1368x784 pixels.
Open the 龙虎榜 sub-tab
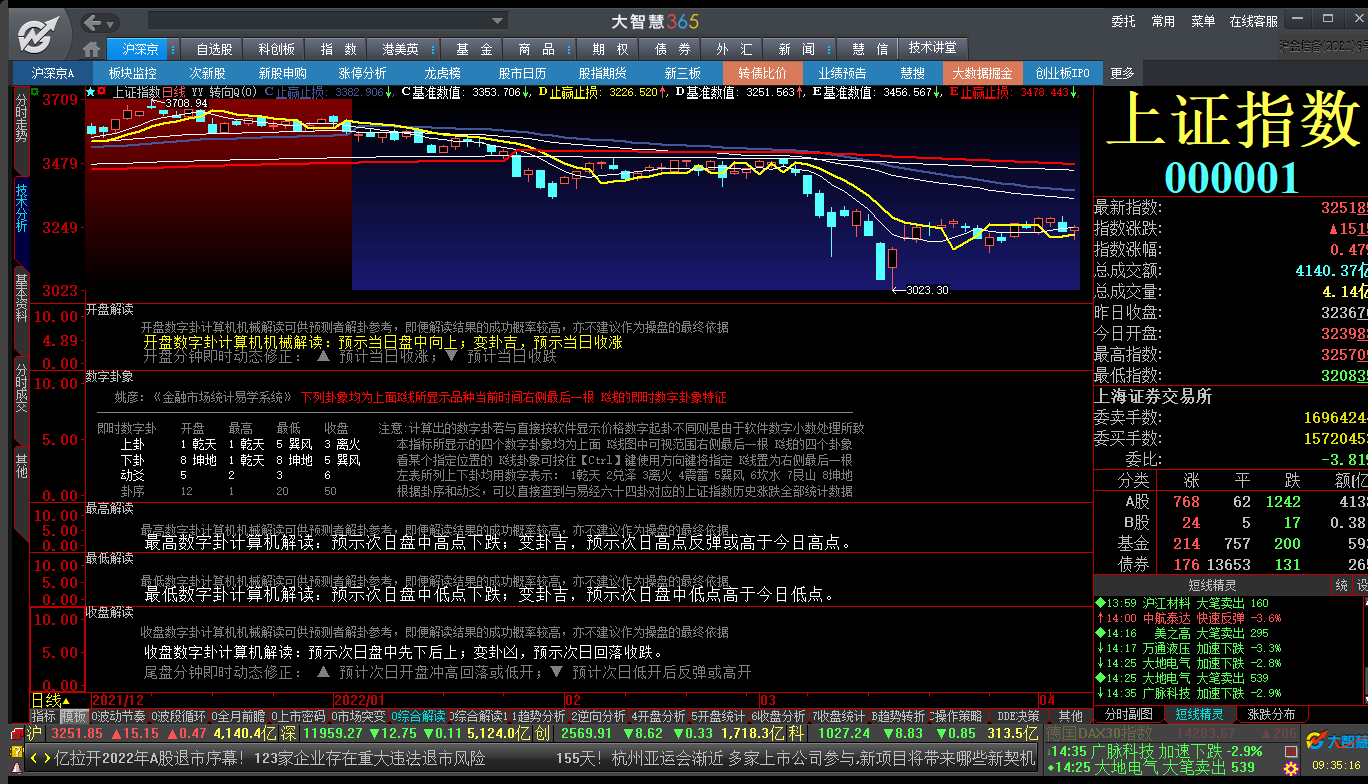pyautogui.click(x=442, y=73)
